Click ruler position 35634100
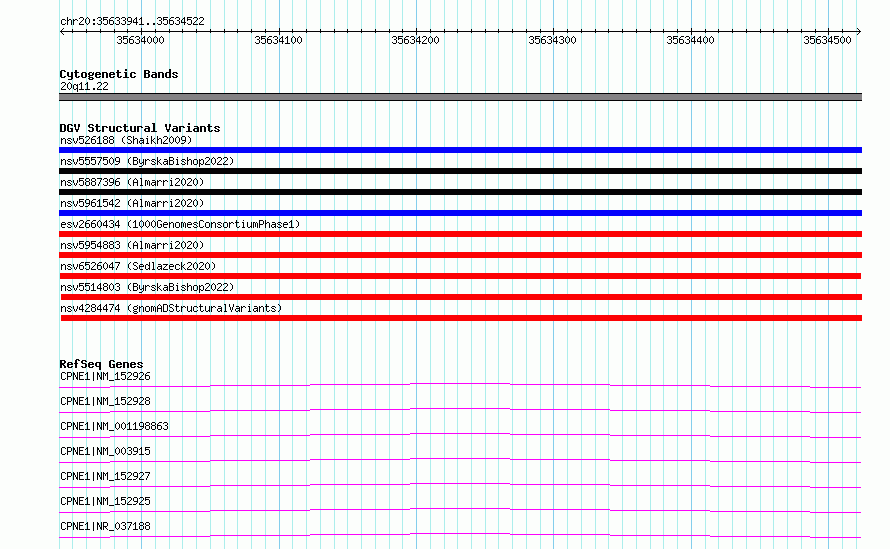This screenshot has width=890, height=549. click(x=278, y=40)
